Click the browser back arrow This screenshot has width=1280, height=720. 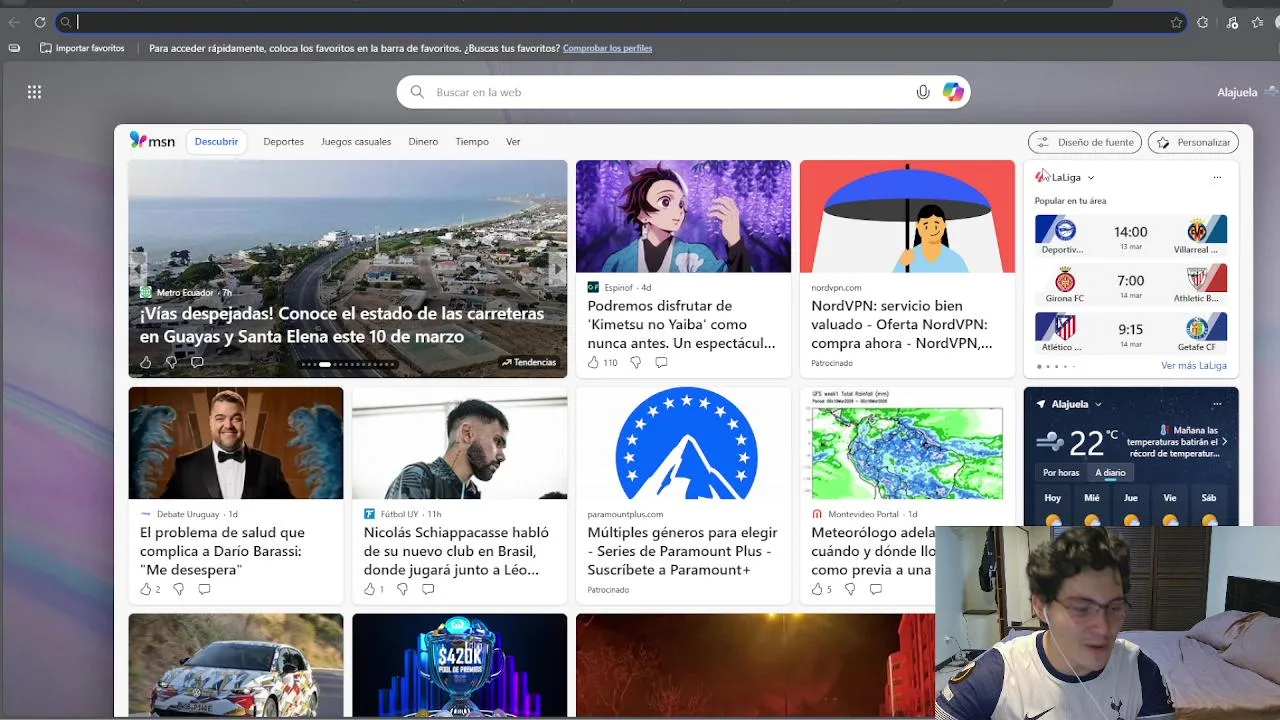click(x=14, y=22)
